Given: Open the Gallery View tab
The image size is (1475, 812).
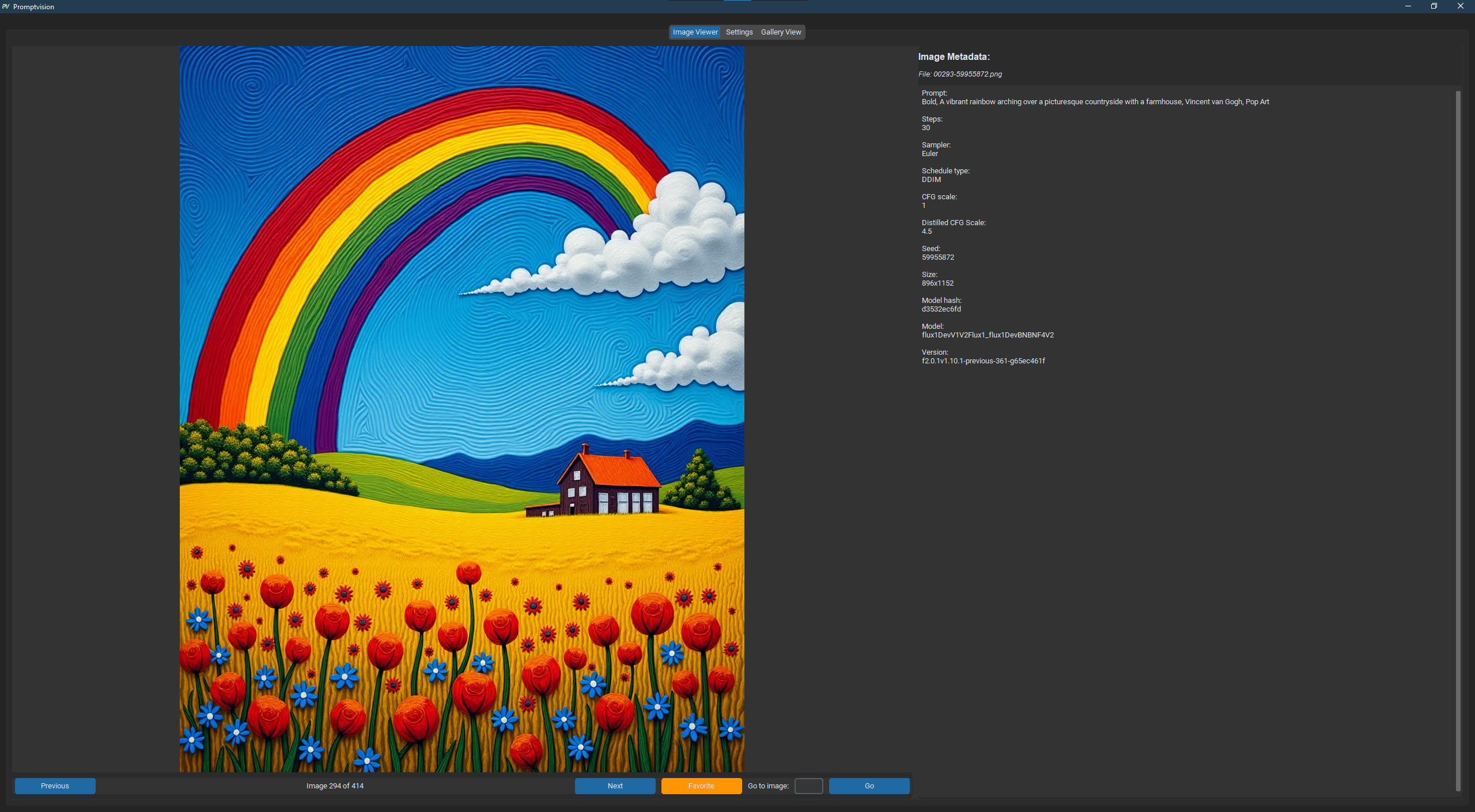Looking at the screenshot, I should [x=781, y=32].
